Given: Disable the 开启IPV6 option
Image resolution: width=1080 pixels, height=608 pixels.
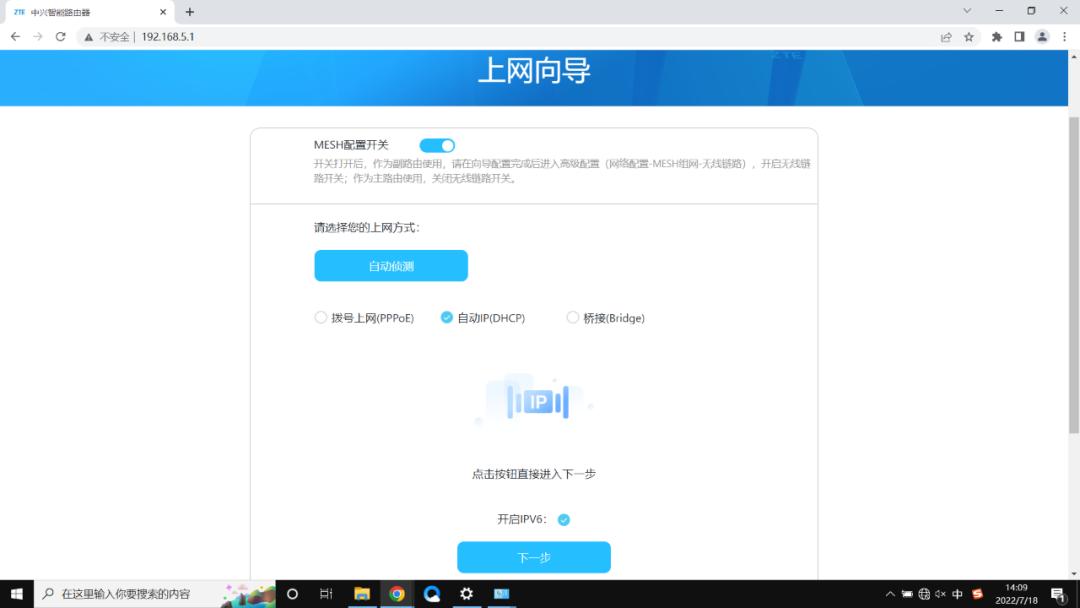Looking at the screenshot, I should click(563, 519).
